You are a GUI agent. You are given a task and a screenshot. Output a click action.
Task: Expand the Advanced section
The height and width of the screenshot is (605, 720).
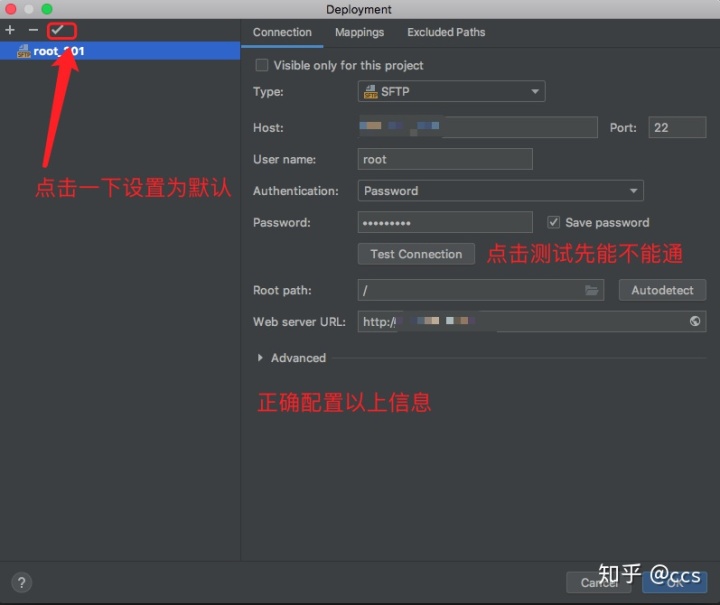(x=260, y=358)
